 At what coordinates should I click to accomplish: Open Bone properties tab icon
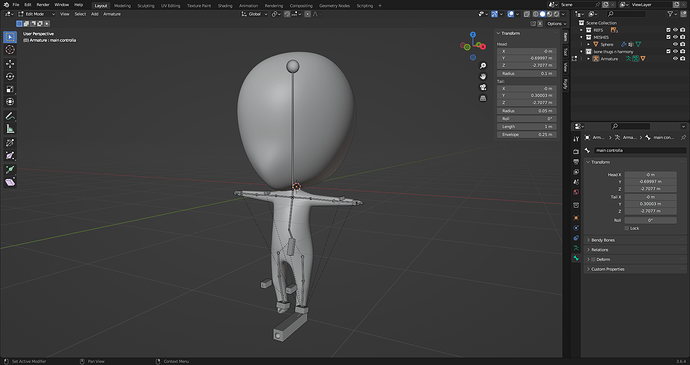tap(576, 258)
